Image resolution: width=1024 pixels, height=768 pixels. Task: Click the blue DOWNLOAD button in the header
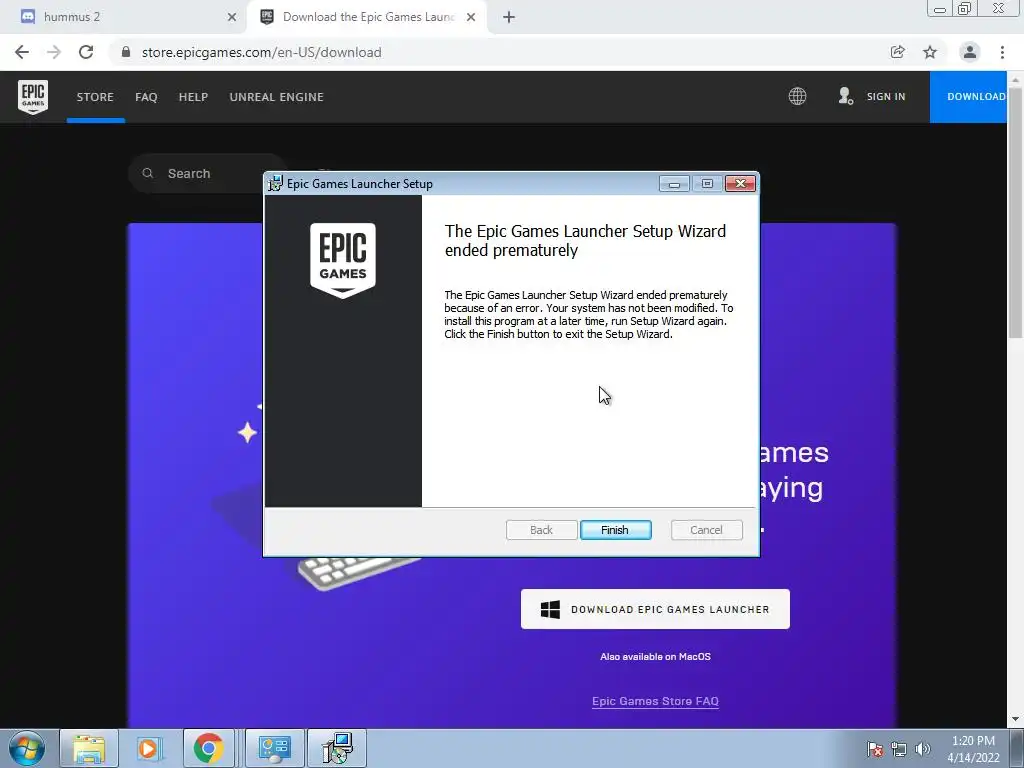click(968, 97)
